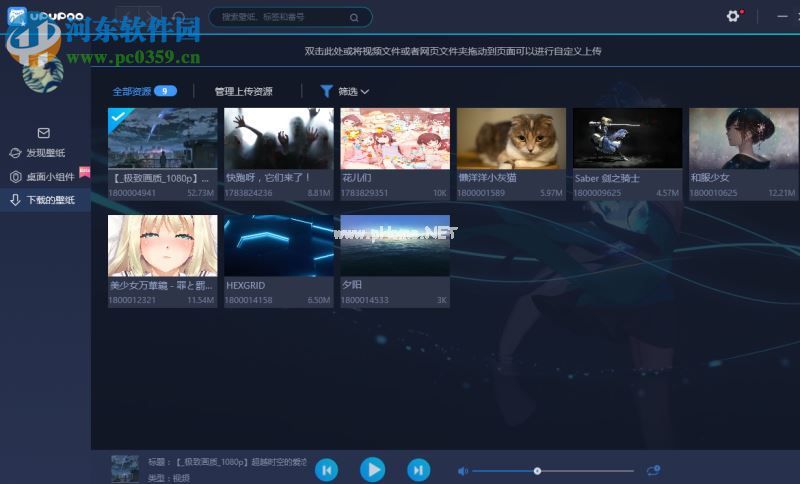Image resolution: width=800 pixels, height=484 pixels.
Task: Adjust the volume slider
Action: coord(553,471)
